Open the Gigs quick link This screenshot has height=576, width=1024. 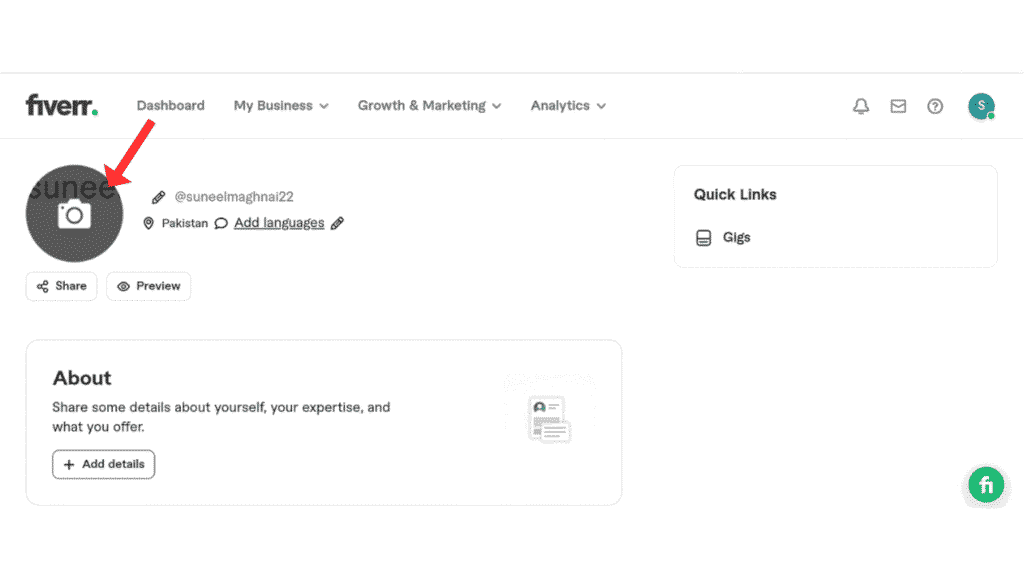tap(737, 238)
